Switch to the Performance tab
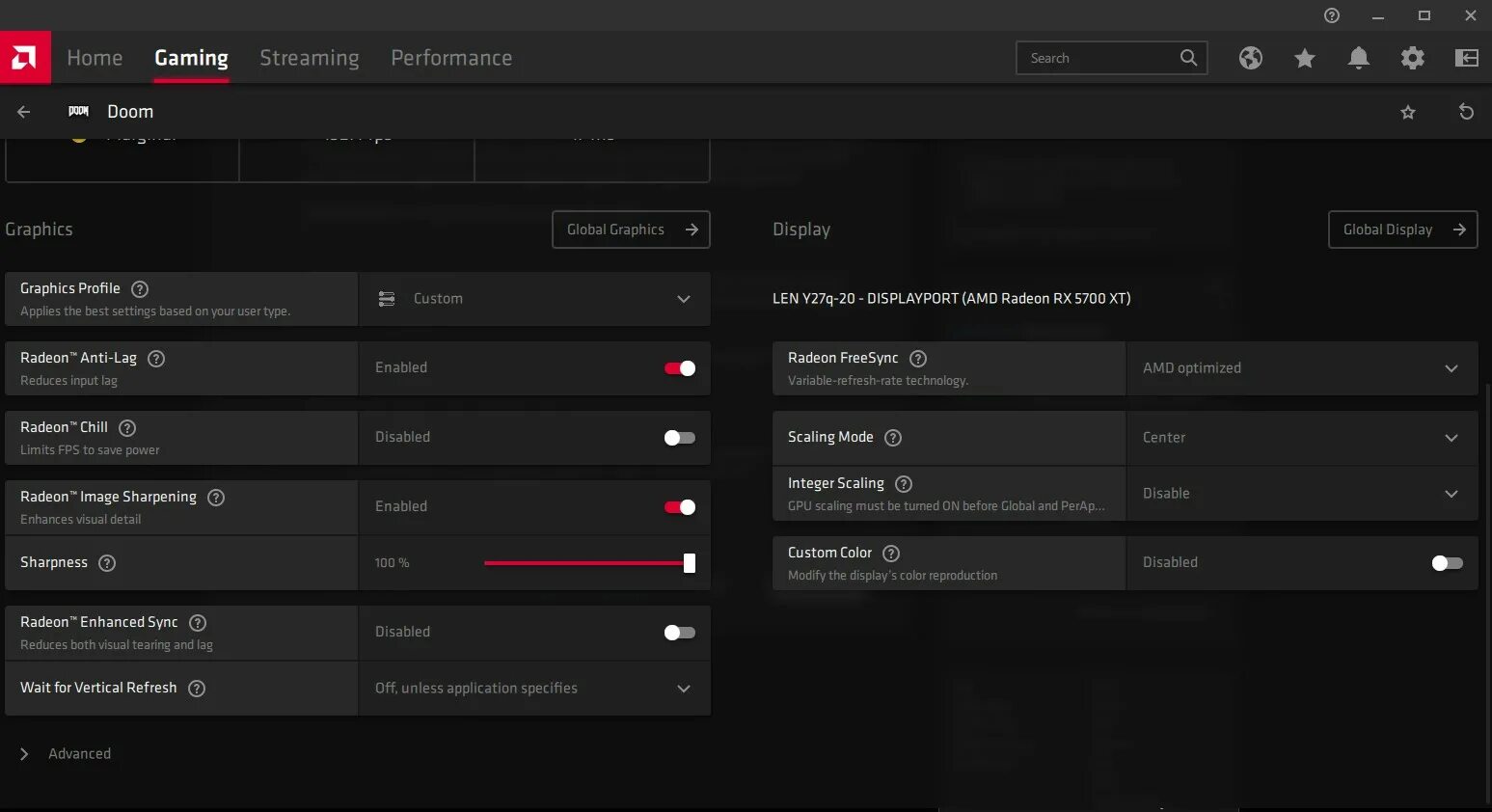Image resolution: width=1492 pixels, height=812 pixels. (x=451, y=58)
